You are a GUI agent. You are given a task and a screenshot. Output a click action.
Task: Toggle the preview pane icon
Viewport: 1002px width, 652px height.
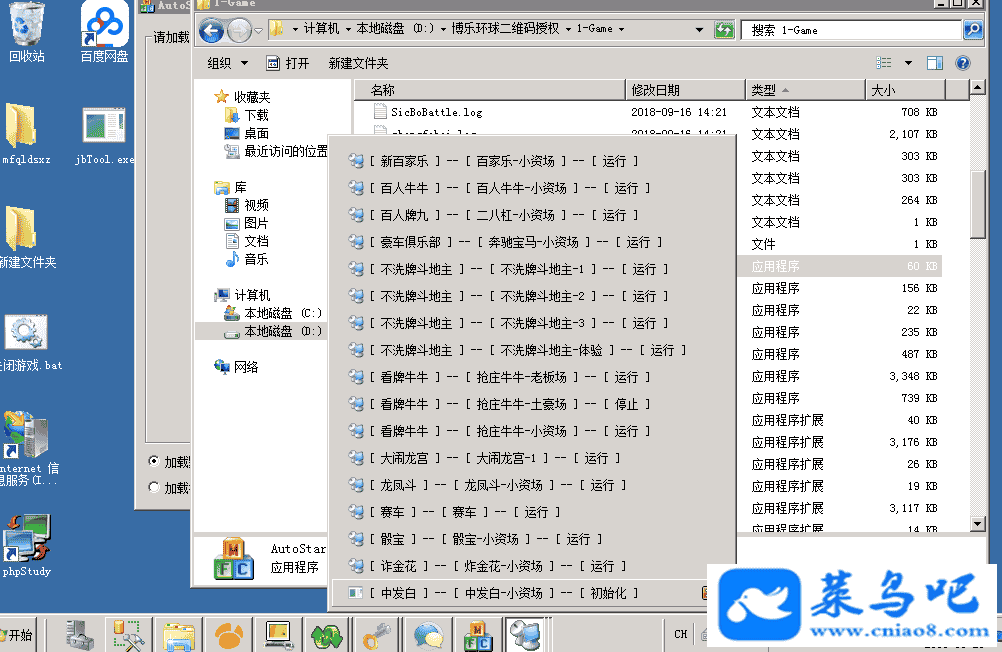pos(935,63)
